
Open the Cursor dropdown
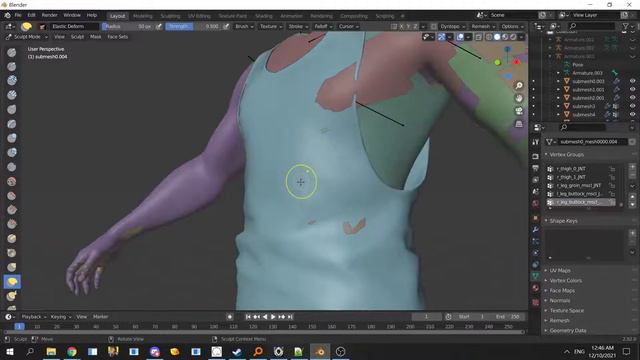click(349, 27)
